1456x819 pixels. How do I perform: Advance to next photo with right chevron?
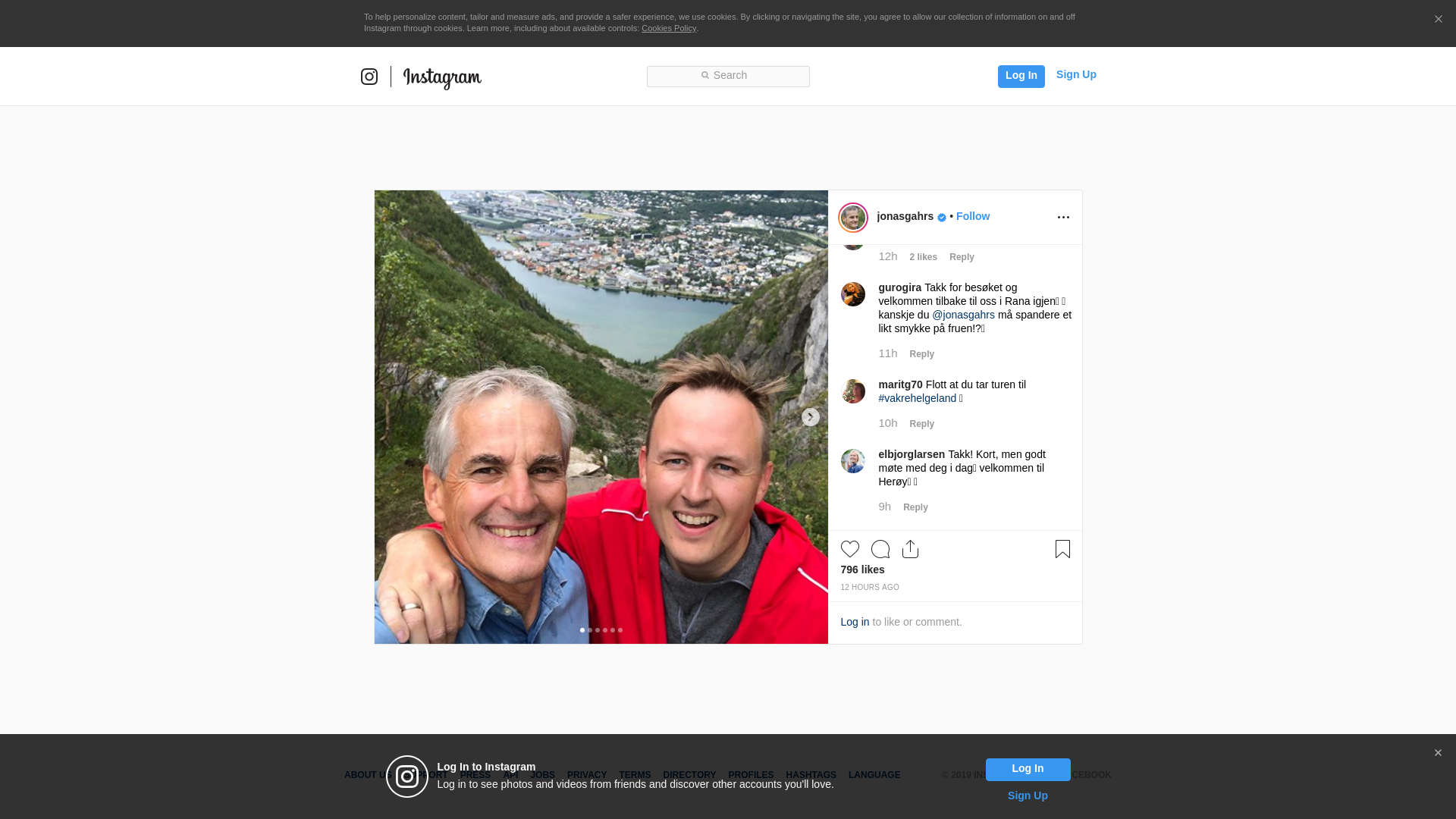pyautogui.click(x=810, y=417)
